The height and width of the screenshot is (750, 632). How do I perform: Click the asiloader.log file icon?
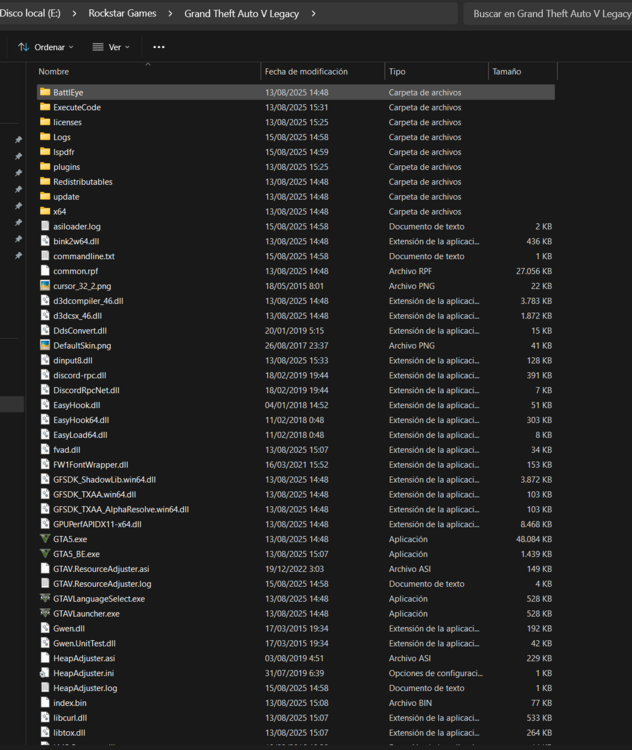click(45, 226)
